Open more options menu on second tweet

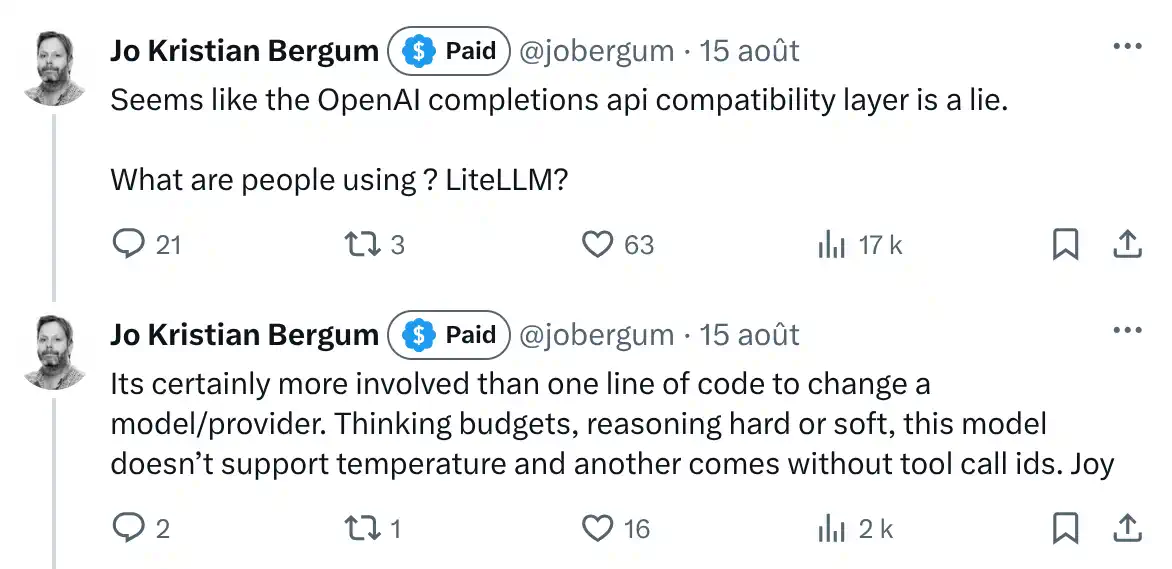tap(1127, 331)
